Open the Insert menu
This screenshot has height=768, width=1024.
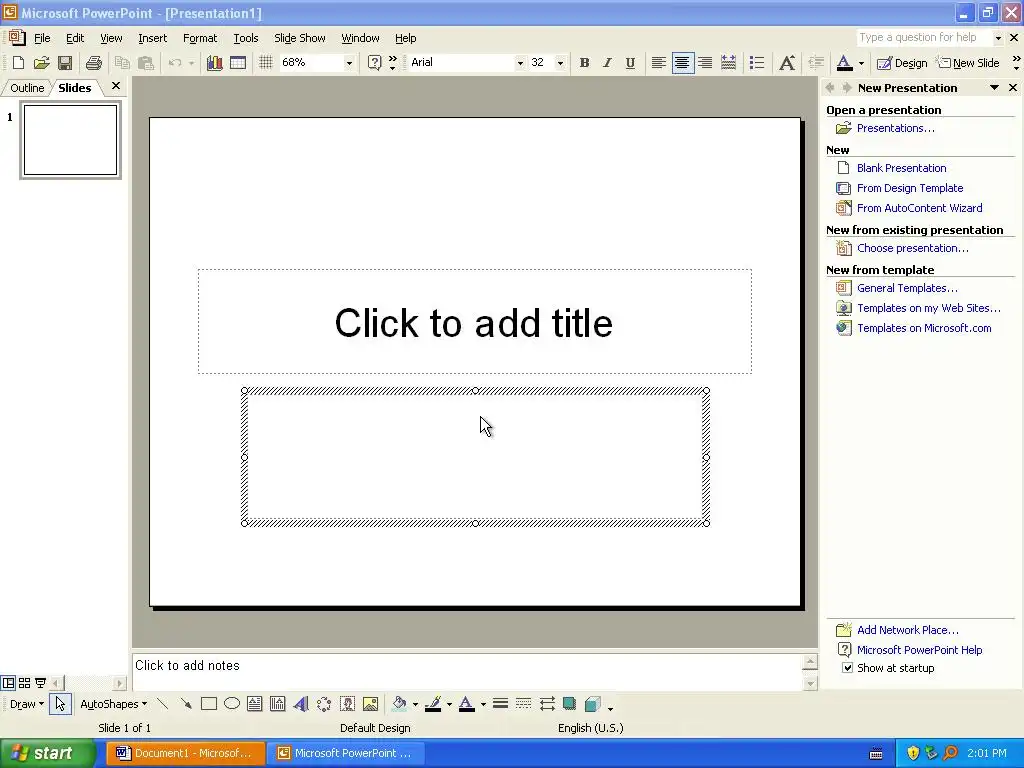tap(152, 38)
